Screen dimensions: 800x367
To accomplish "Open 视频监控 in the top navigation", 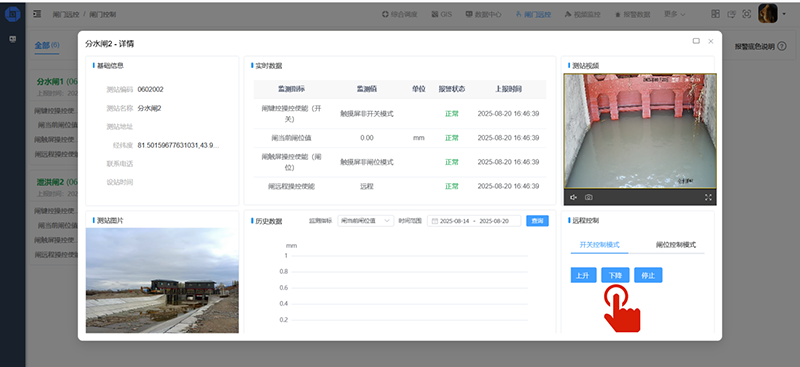I will click(582, 14).
